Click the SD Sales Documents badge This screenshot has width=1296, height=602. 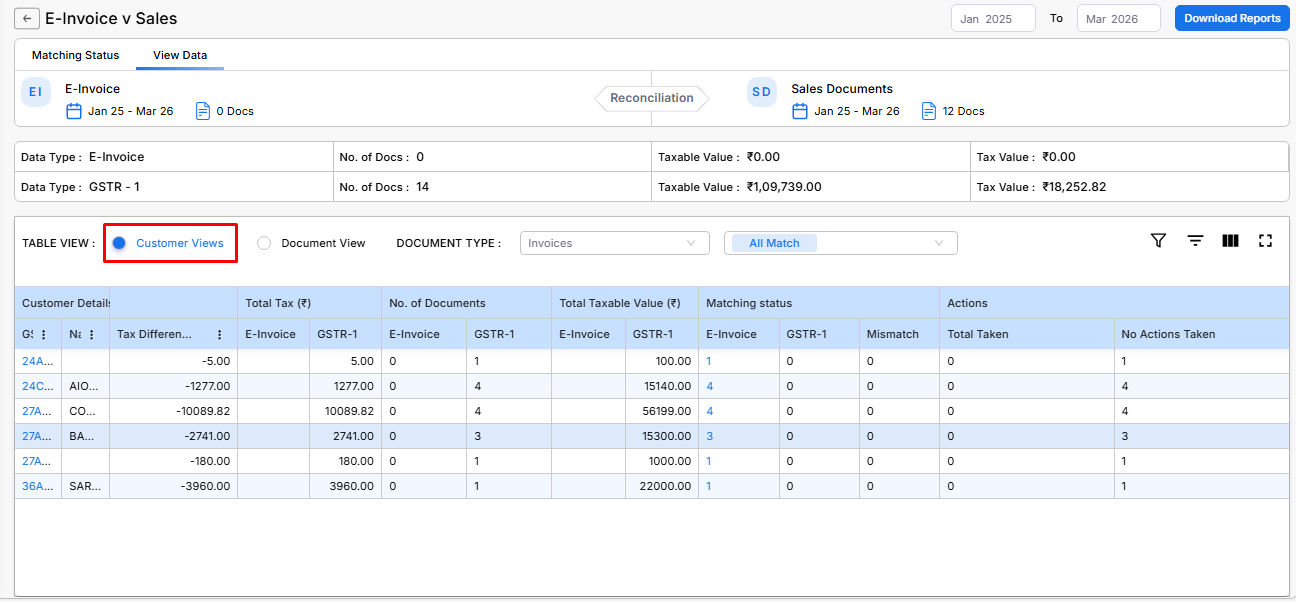[762, 92]
